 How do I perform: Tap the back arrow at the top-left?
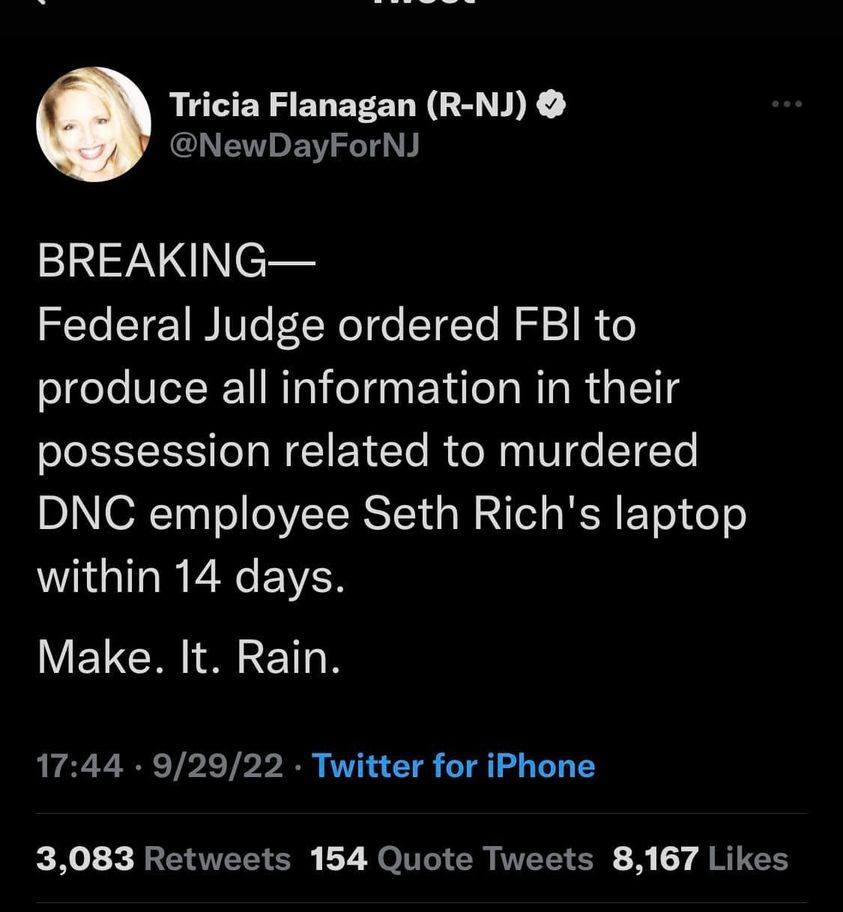point(42,3)
